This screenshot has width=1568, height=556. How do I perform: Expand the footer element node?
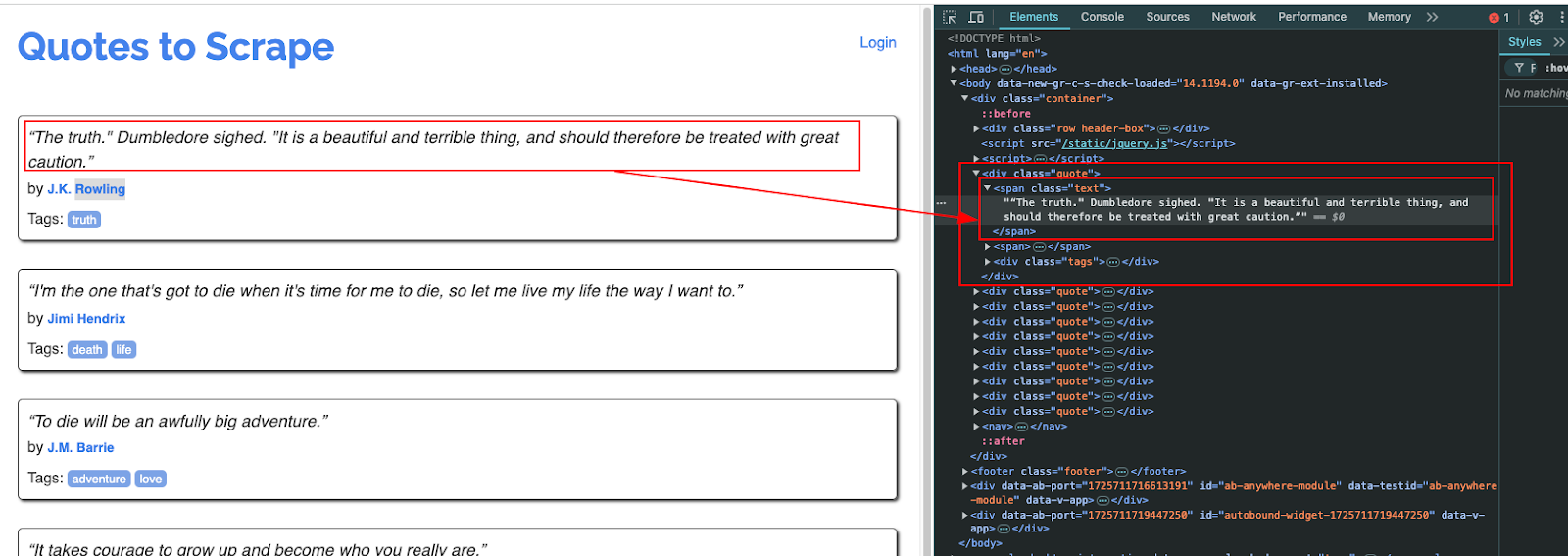click(965, 472)
